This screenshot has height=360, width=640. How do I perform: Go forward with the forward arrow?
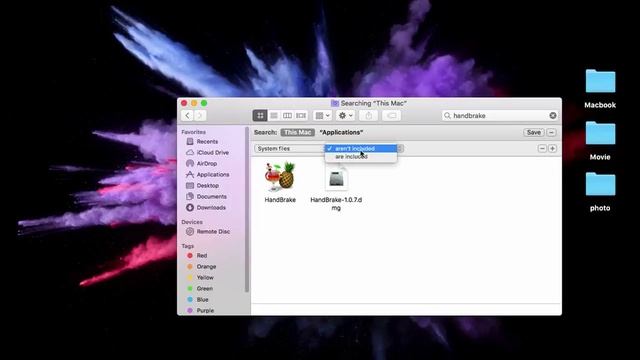[200, 116]
